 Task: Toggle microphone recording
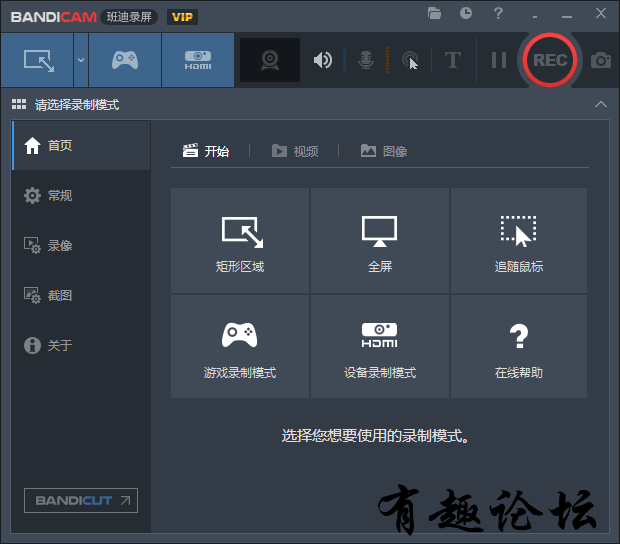[x=366, y=60]
